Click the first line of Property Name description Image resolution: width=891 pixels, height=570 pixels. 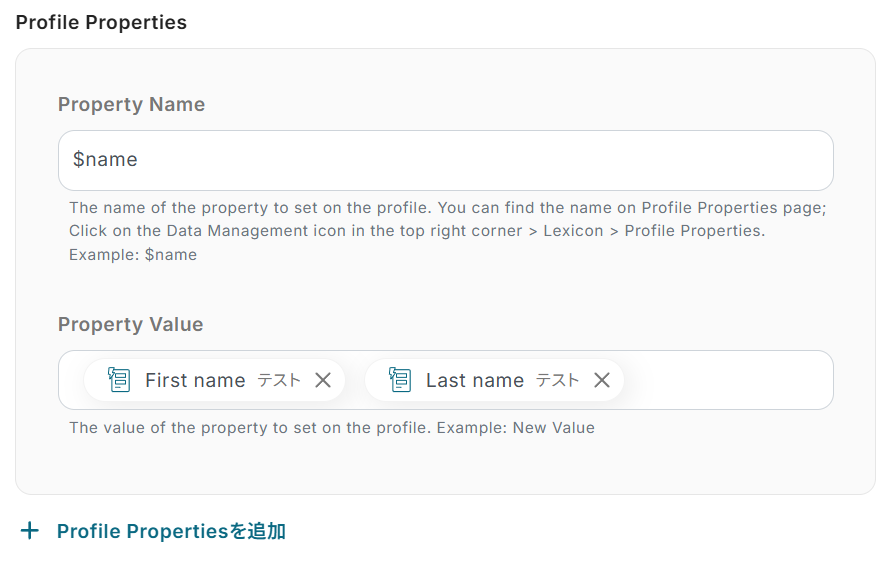pos(447,208)
